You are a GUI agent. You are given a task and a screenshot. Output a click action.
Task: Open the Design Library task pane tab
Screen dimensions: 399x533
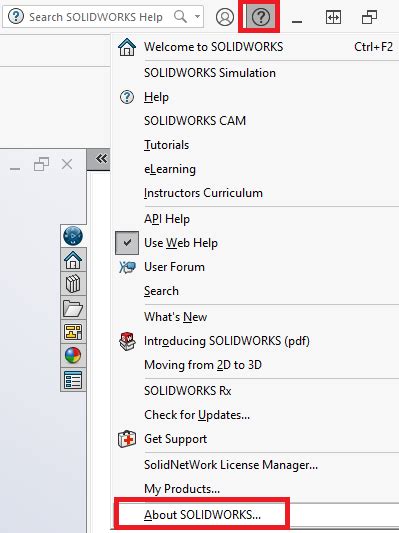tap(73, 283)
